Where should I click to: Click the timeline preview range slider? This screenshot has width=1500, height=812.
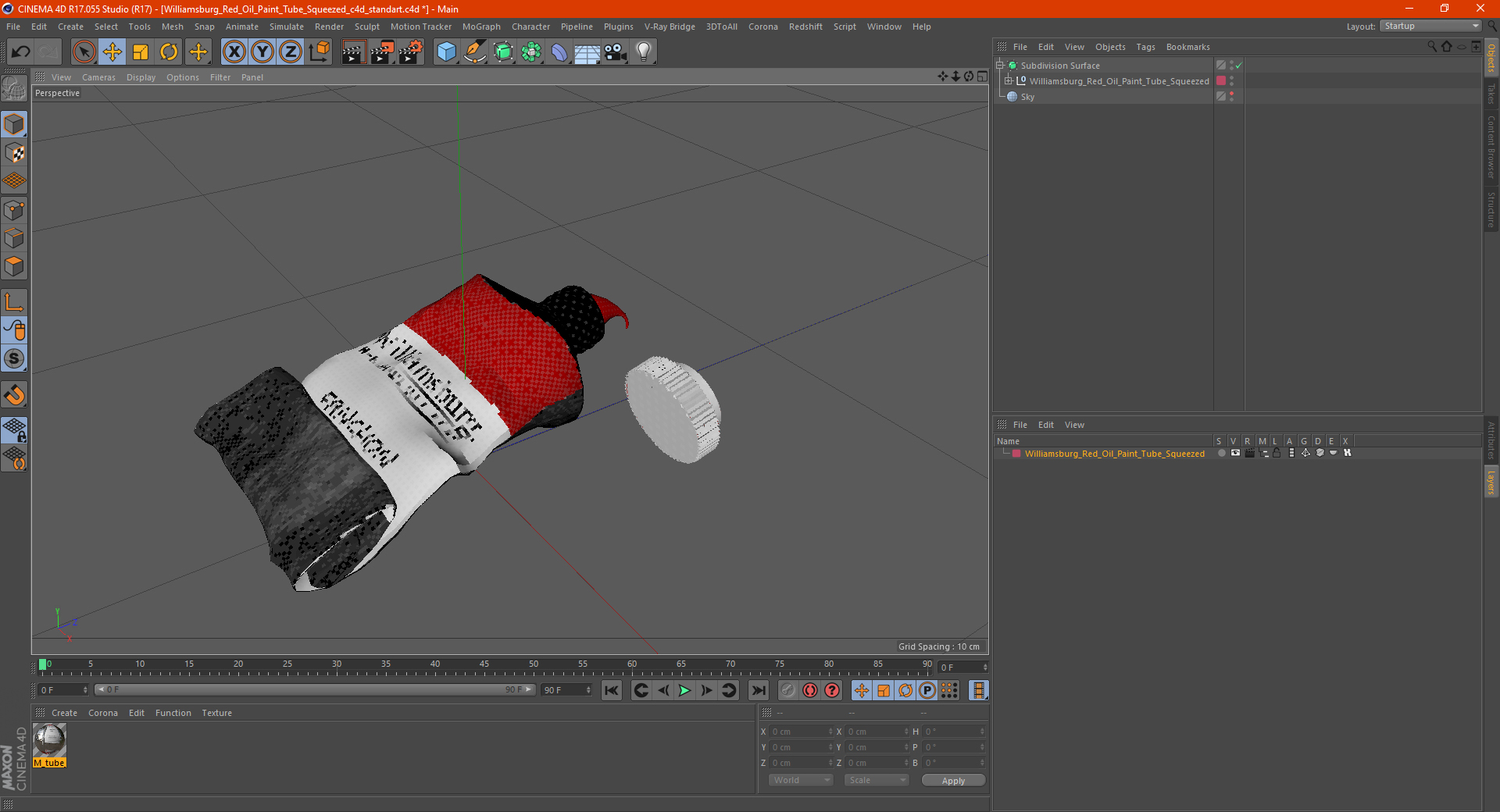point(315,690)
